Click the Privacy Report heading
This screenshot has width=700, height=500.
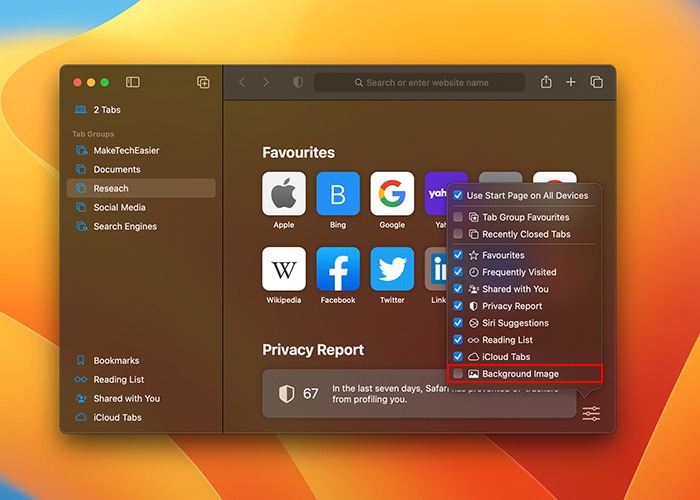click(313, 350)
